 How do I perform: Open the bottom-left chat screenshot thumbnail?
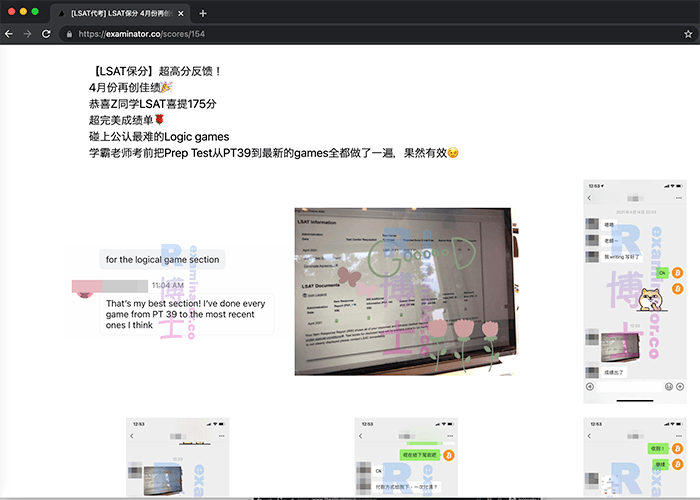tap(178, 458)
